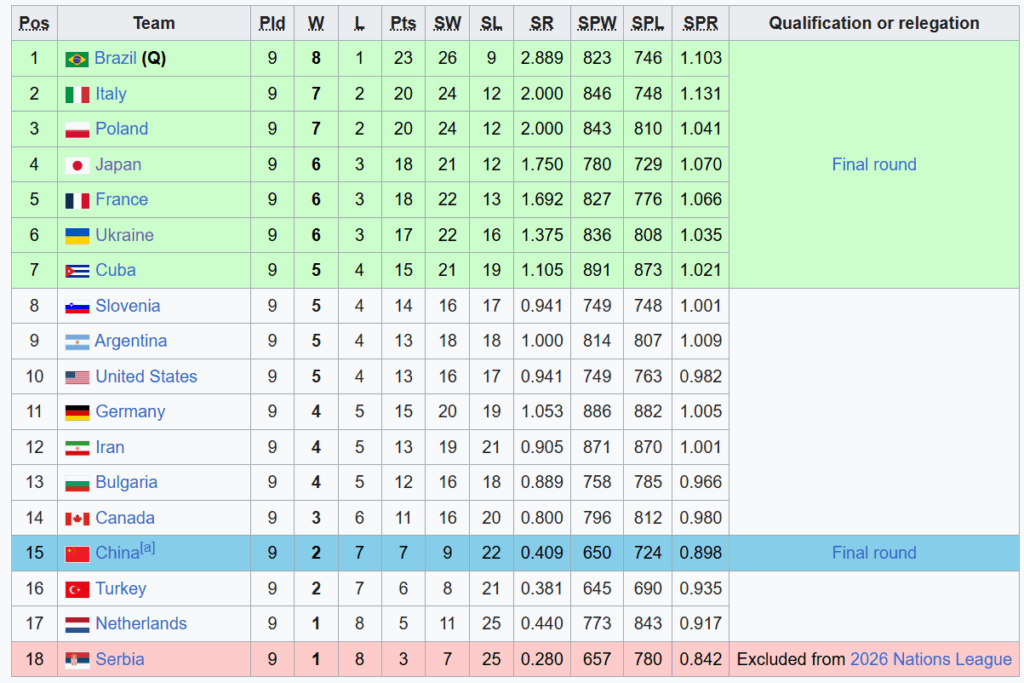Click the Ukraine flag icon
The image size is (1024, 683).
77,236
